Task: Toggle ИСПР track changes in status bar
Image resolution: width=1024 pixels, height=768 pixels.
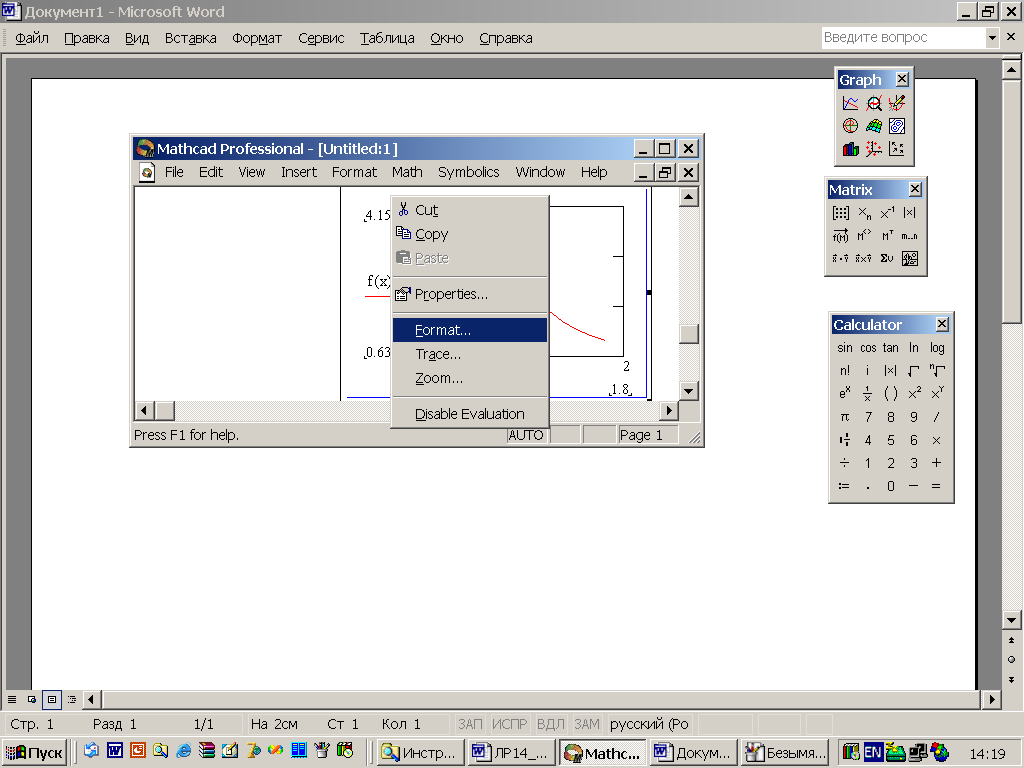Action: click(x=509, y=724)
